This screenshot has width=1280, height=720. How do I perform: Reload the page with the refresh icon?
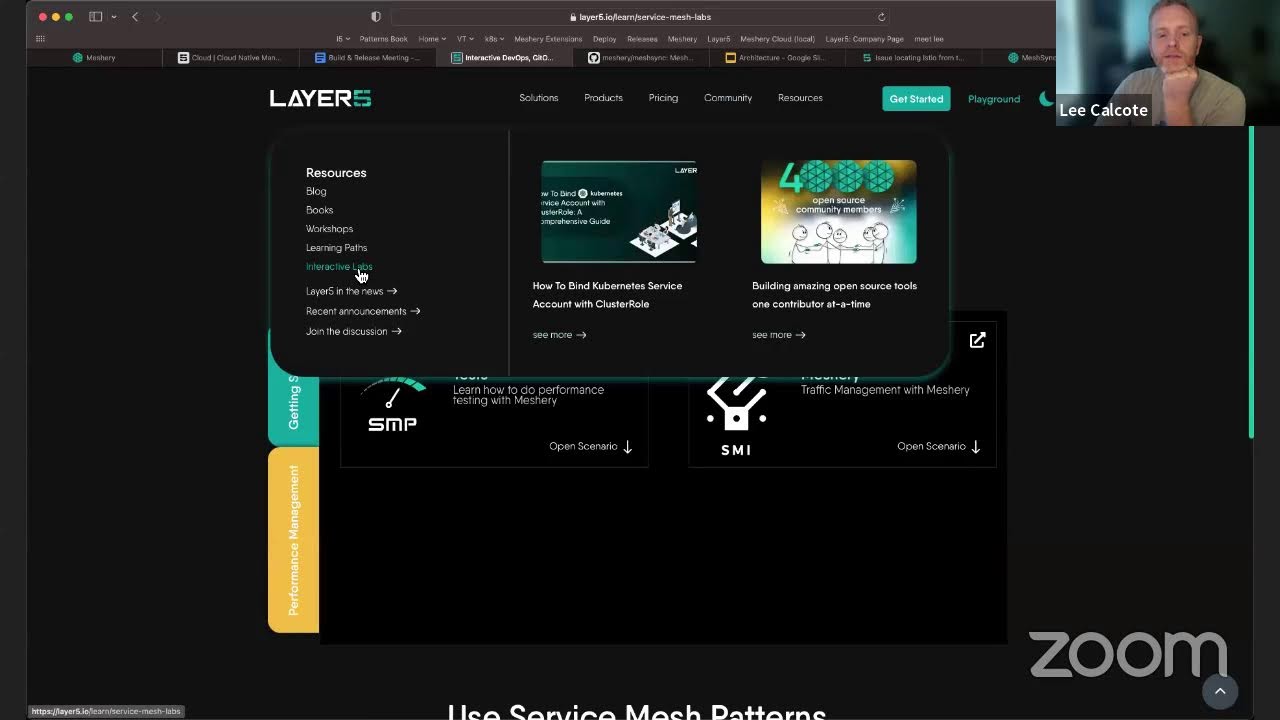tap(881, 17)
